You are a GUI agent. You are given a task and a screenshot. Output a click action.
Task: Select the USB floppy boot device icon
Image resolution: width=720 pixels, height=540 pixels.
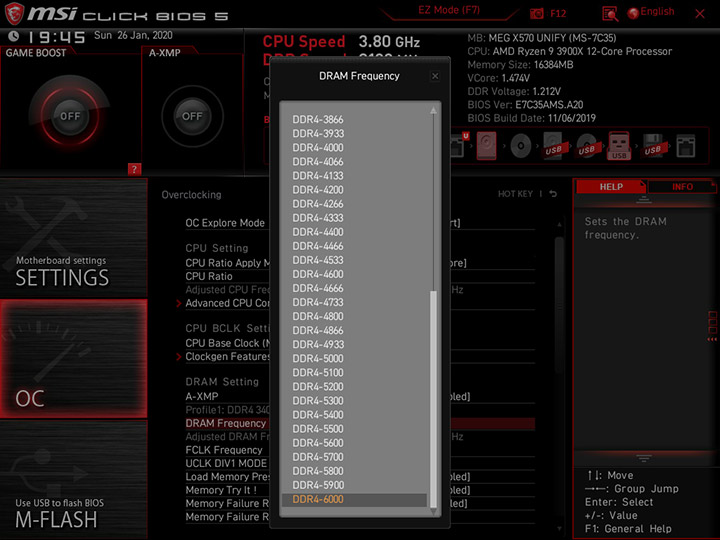[654, 146]
